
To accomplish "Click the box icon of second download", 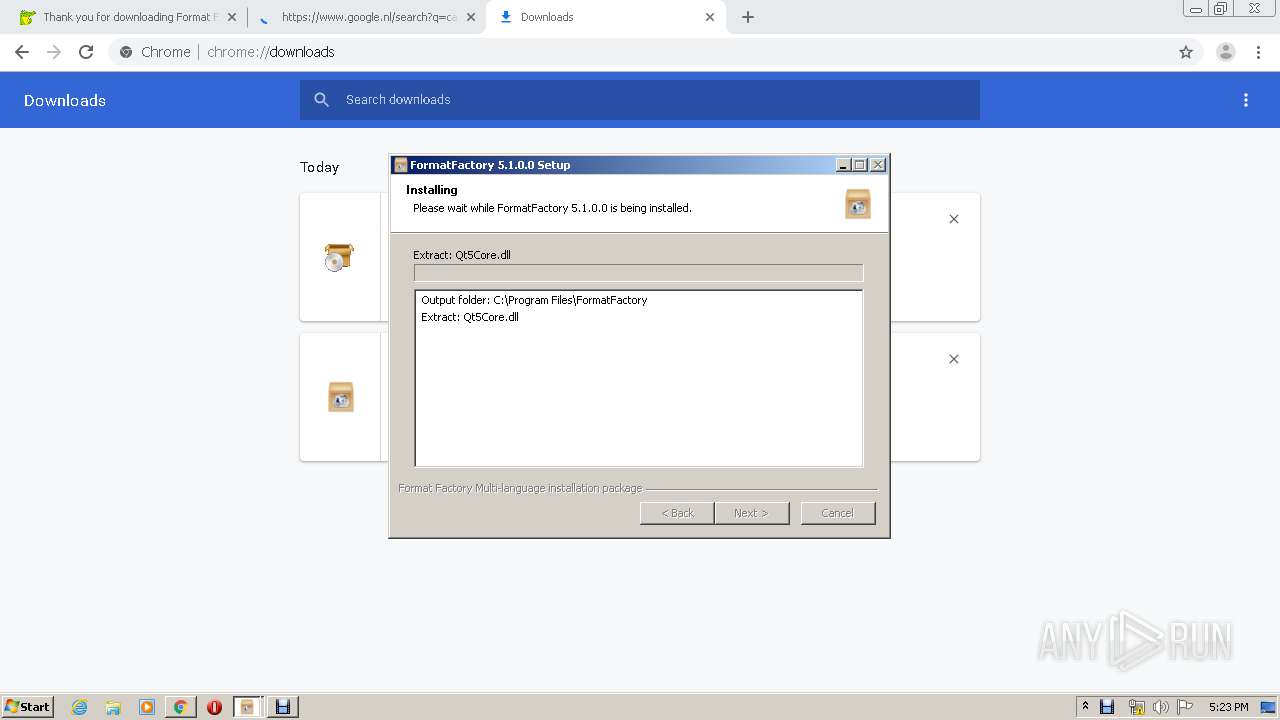I will point(340,397).
